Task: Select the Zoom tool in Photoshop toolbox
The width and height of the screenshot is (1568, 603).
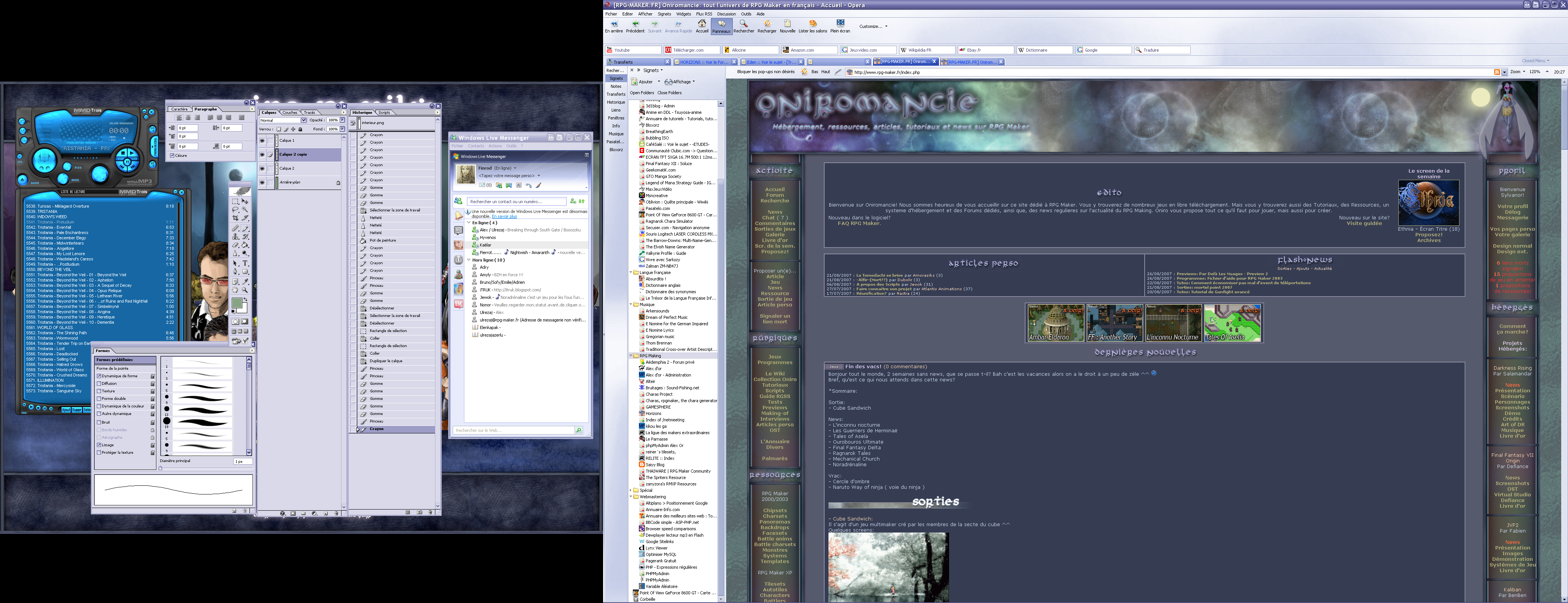Action: (x=245, y=290)
